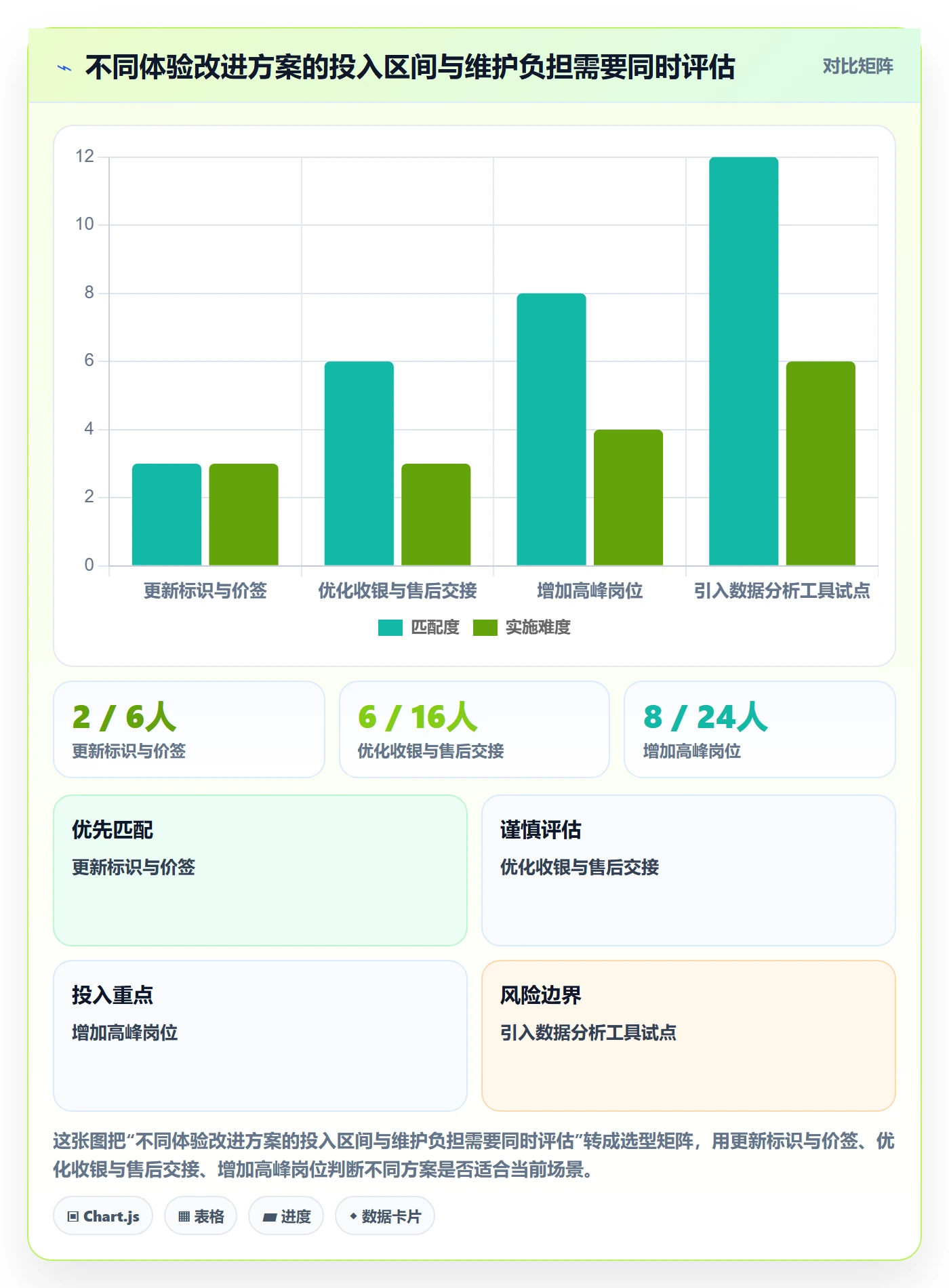Click the chart title 不同体验改进方案的投入区间与维护负担需要同时评估

(x=410, y=67)
